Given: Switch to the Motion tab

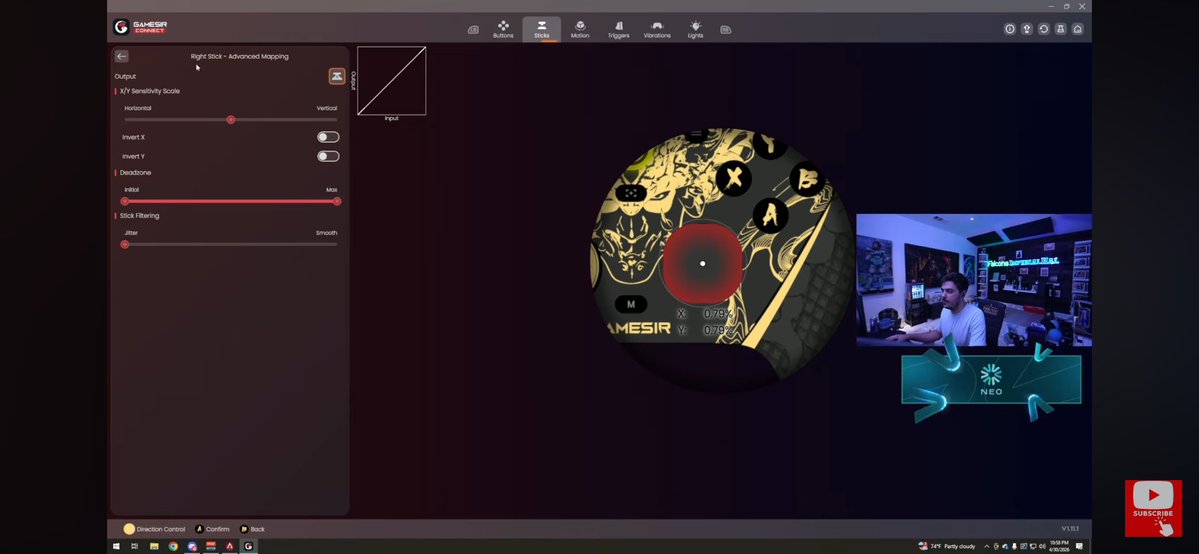Looking at the screenshot, I should coord(580,29).
